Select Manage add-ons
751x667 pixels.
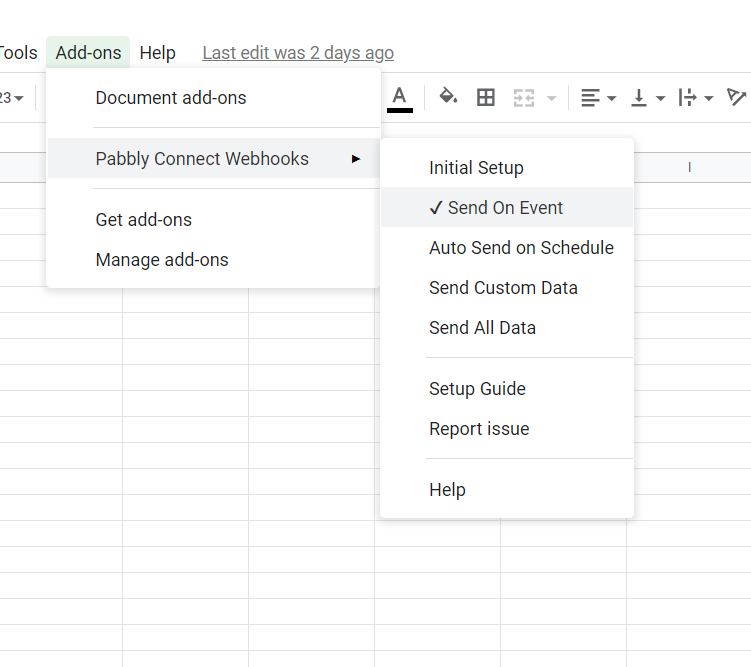point(214,260)
